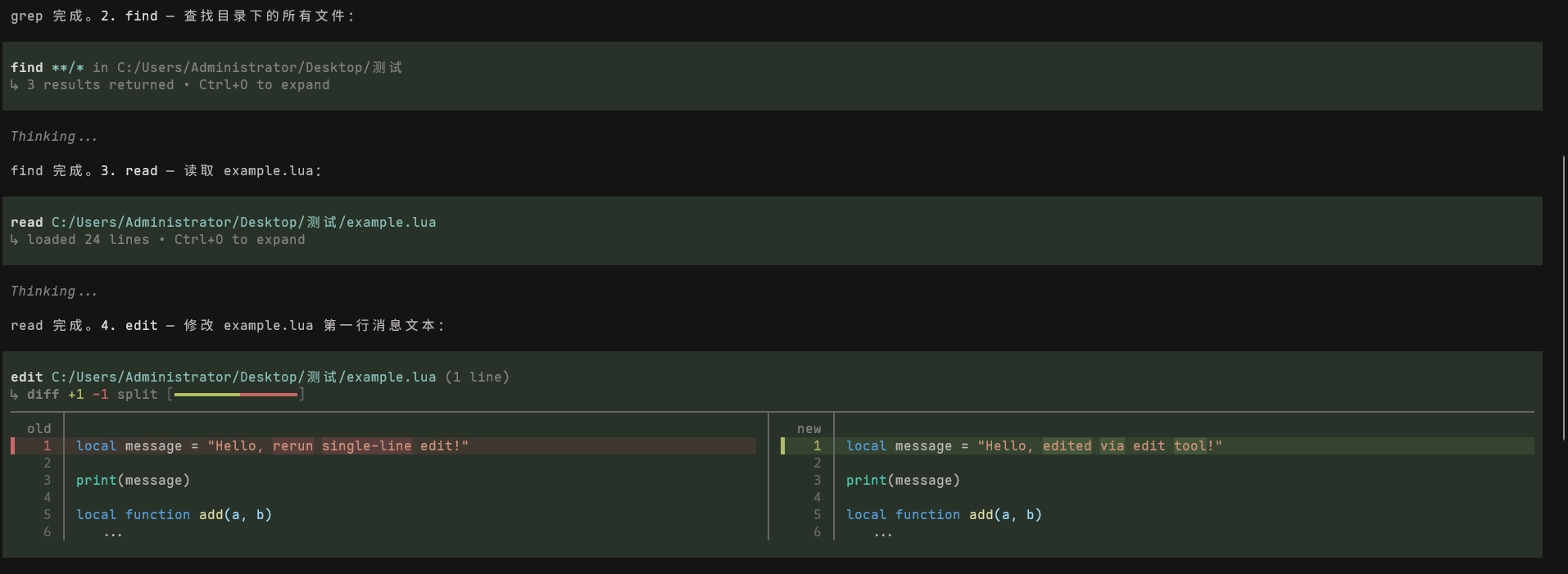The width and height of the screenshot is (1568, 574).
Task: Click the 'find 完成。3. read' message line
Action: click(166, 171)
